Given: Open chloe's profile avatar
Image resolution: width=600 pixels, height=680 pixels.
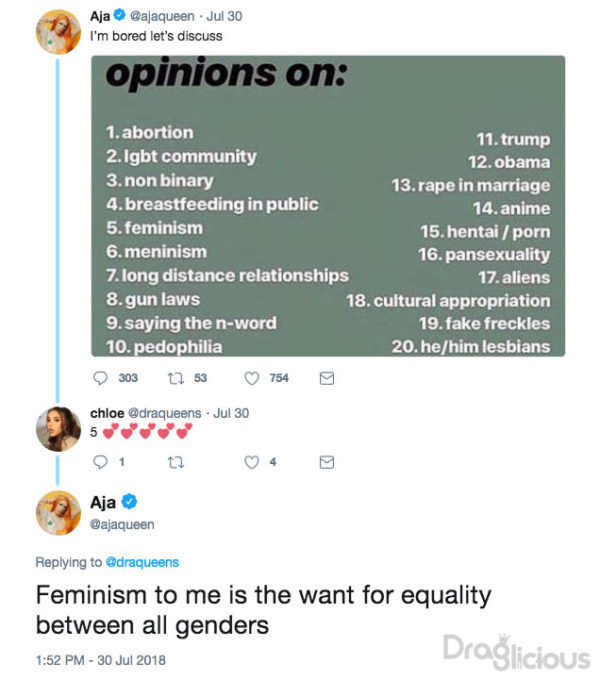Looking at the screenshot, I should coord(56,430).
